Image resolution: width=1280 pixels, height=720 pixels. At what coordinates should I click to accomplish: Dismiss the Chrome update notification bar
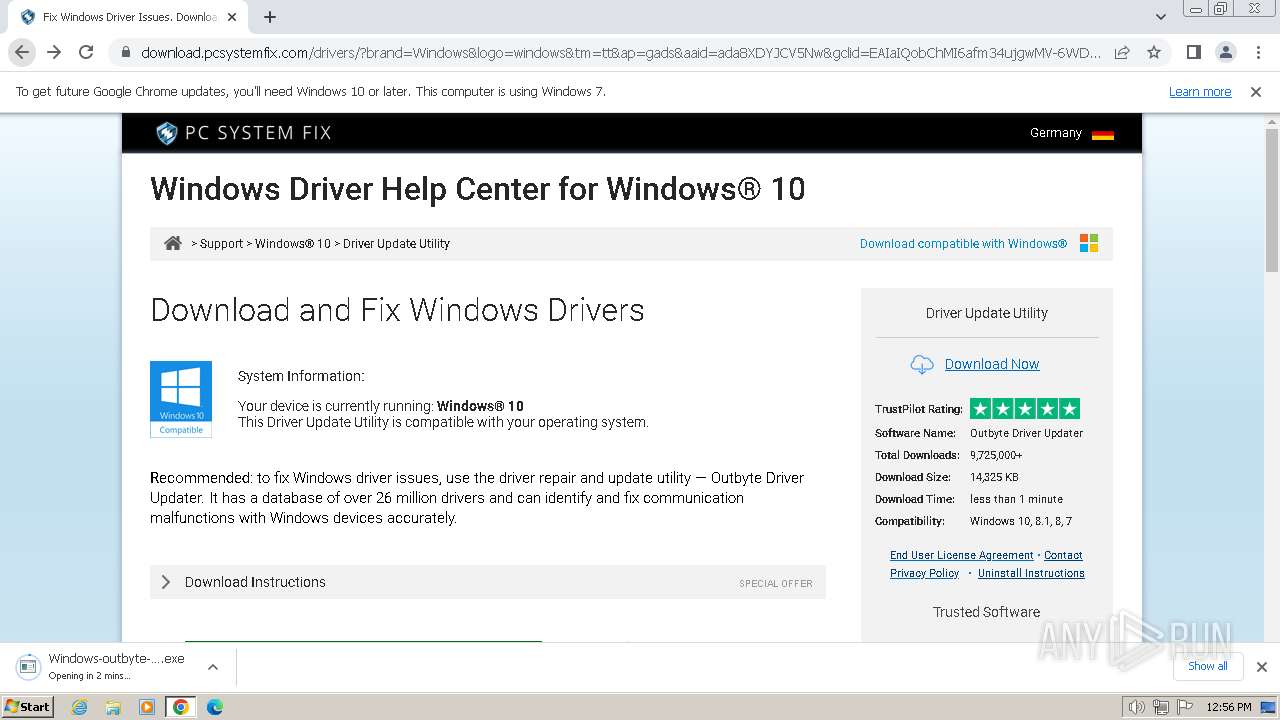[x=1256, y=92]
